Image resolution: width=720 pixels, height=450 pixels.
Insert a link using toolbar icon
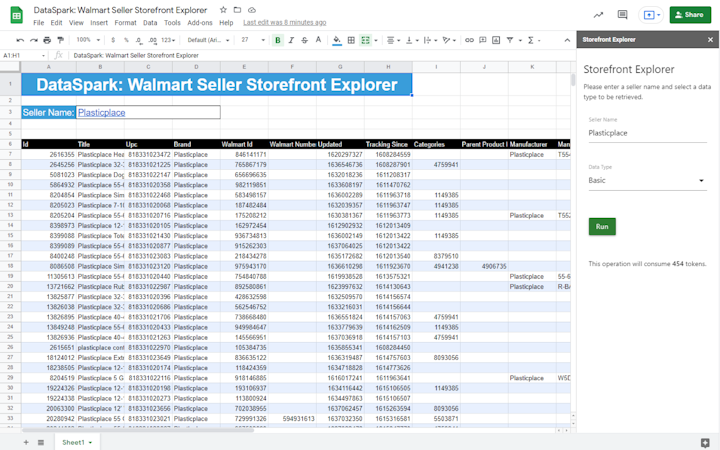click(x=469, y=40)
